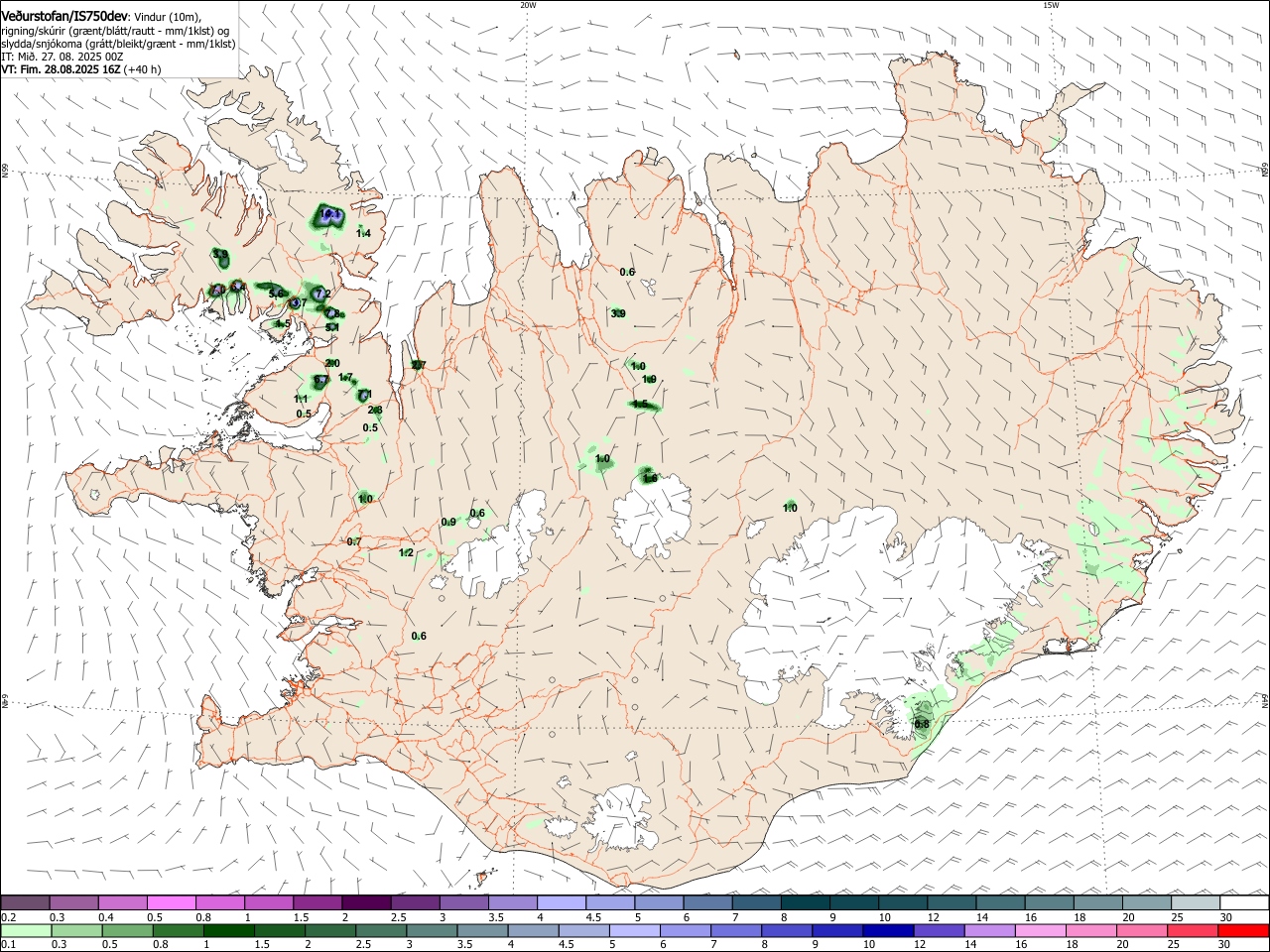Click the '2.7' precipitation value on the map
This screenshot has width=1270, height=952.
click(x=419, y=365)
